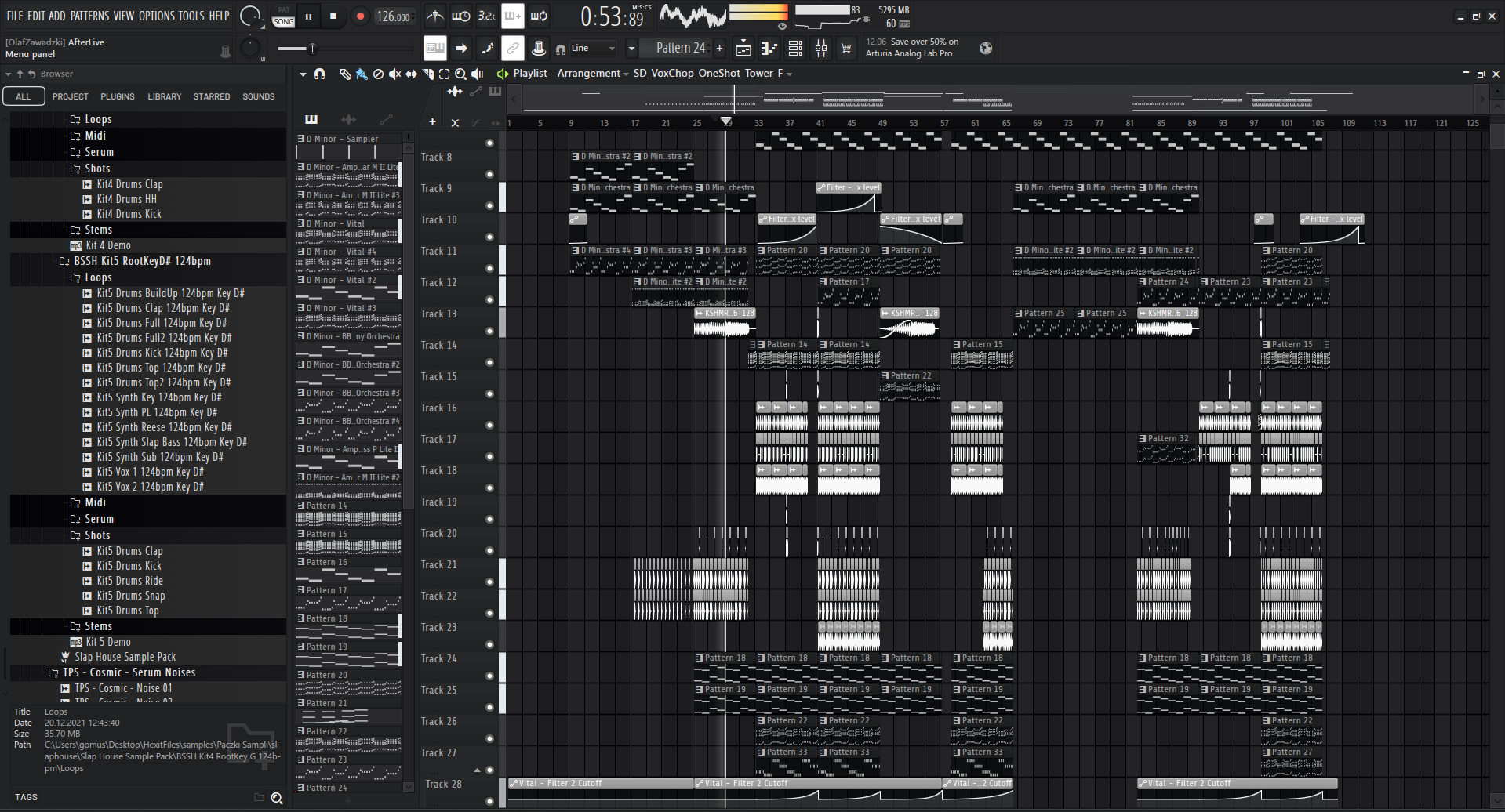Toggle overdub blend recording
Viewport: 1505px width, 812px height.
[x=512, y=16]
